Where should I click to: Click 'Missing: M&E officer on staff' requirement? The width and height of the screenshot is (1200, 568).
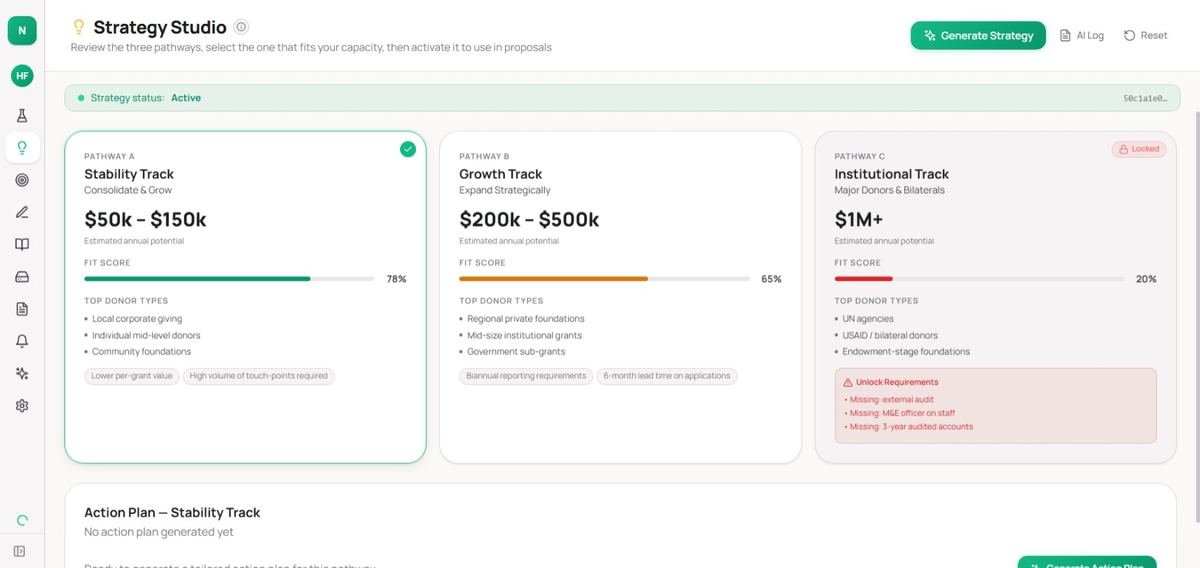(902, 413)
